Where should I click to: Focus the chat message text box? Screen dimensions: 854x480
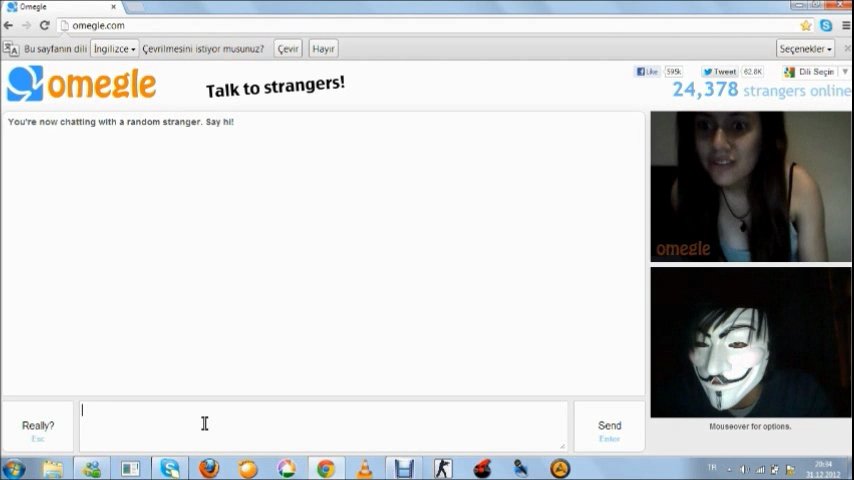click(323, 427)
